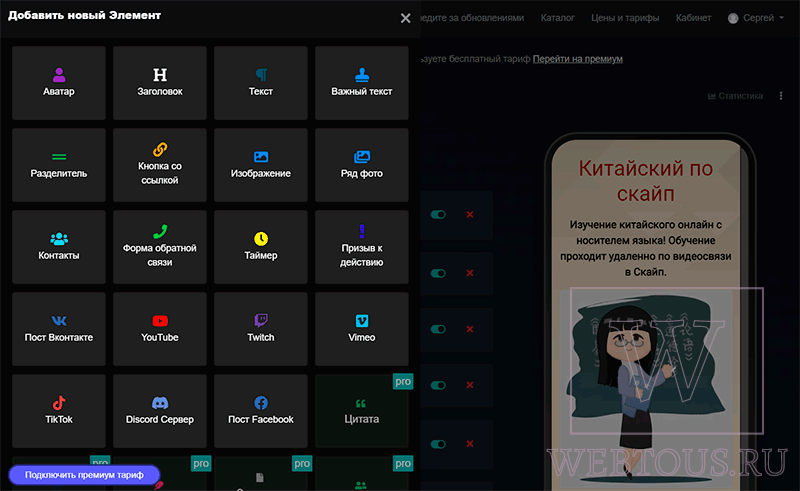This screenshot has width=800, height=491.
Task: Disable the last block toggle switch
Action: (x=438, y=444)
